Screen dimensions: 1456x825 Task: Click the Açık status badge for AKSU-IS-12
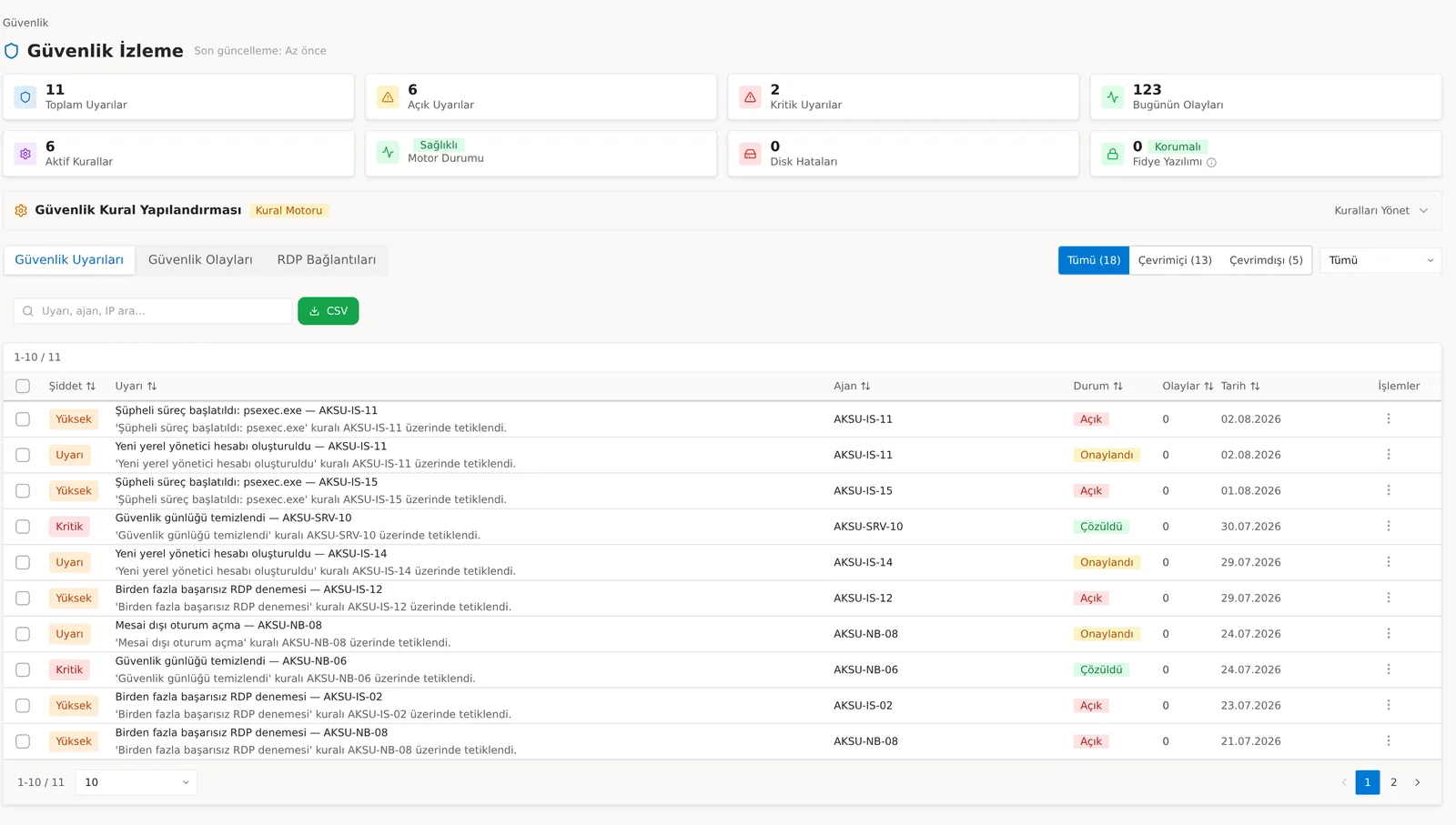click(1091, 598)
